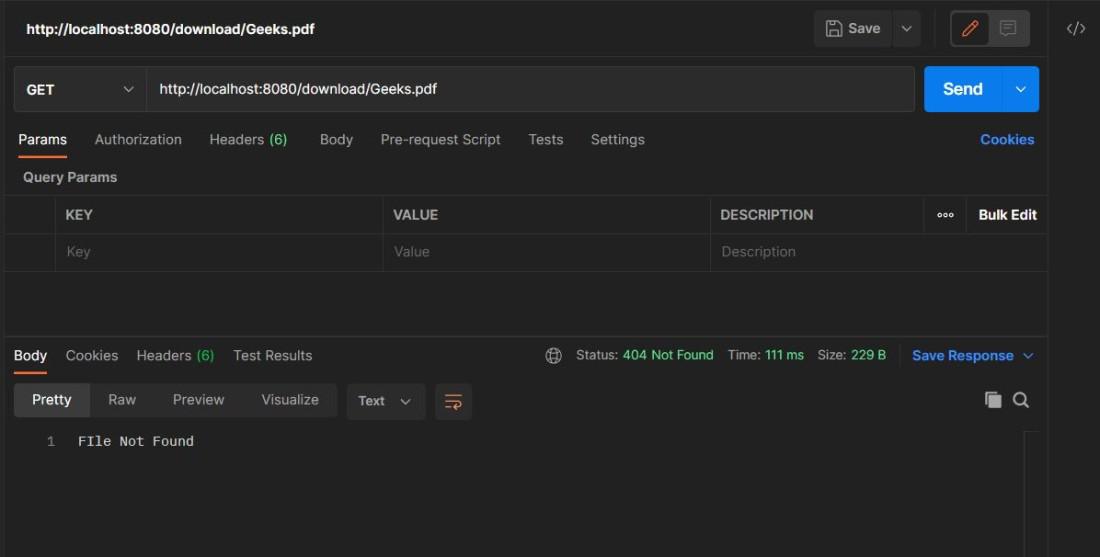Click the response vertical scrollbar
Viewport: 1100px width, 557px height.
pos(1031,494)
